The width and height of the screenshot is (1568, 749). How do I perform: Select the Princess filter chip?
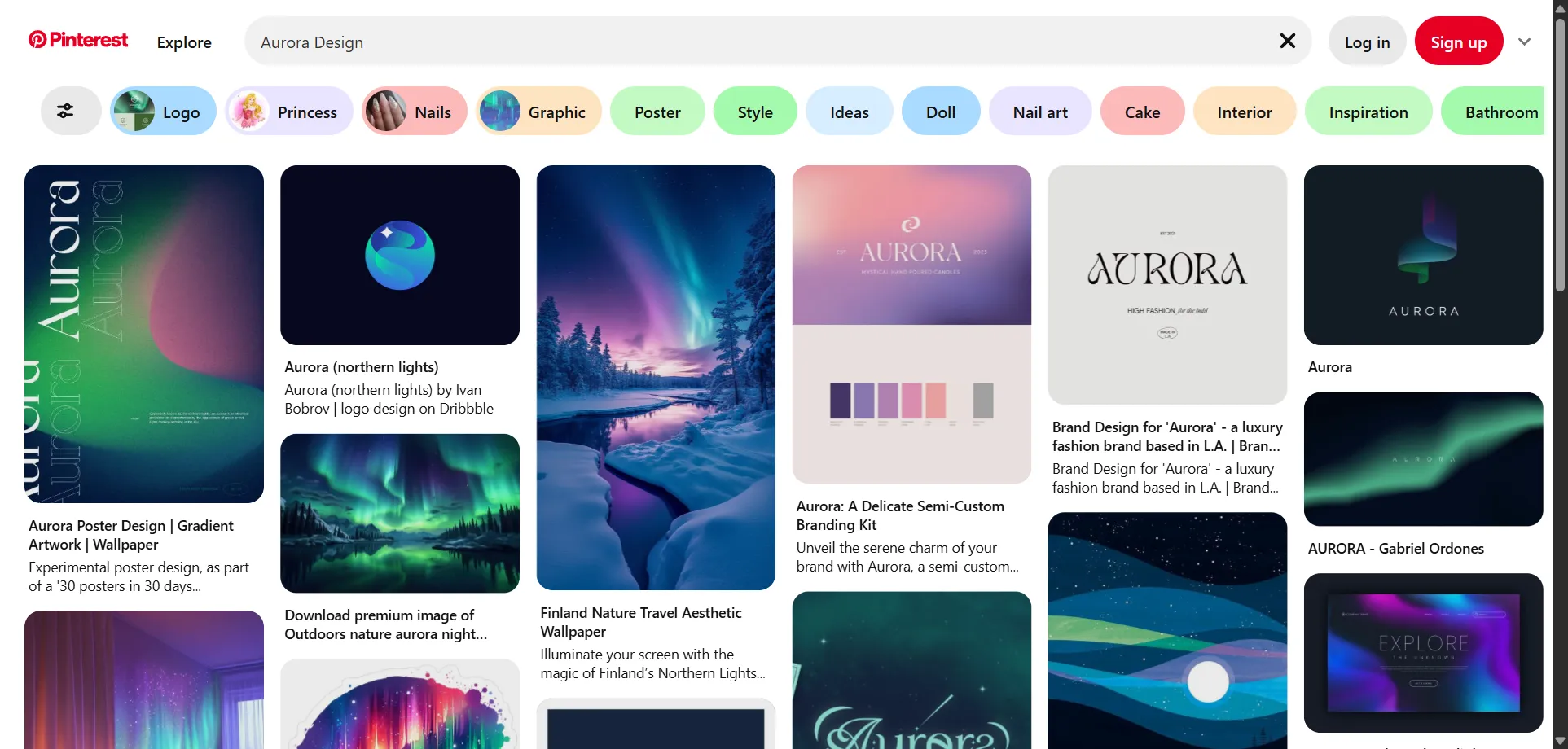point(289,111)
